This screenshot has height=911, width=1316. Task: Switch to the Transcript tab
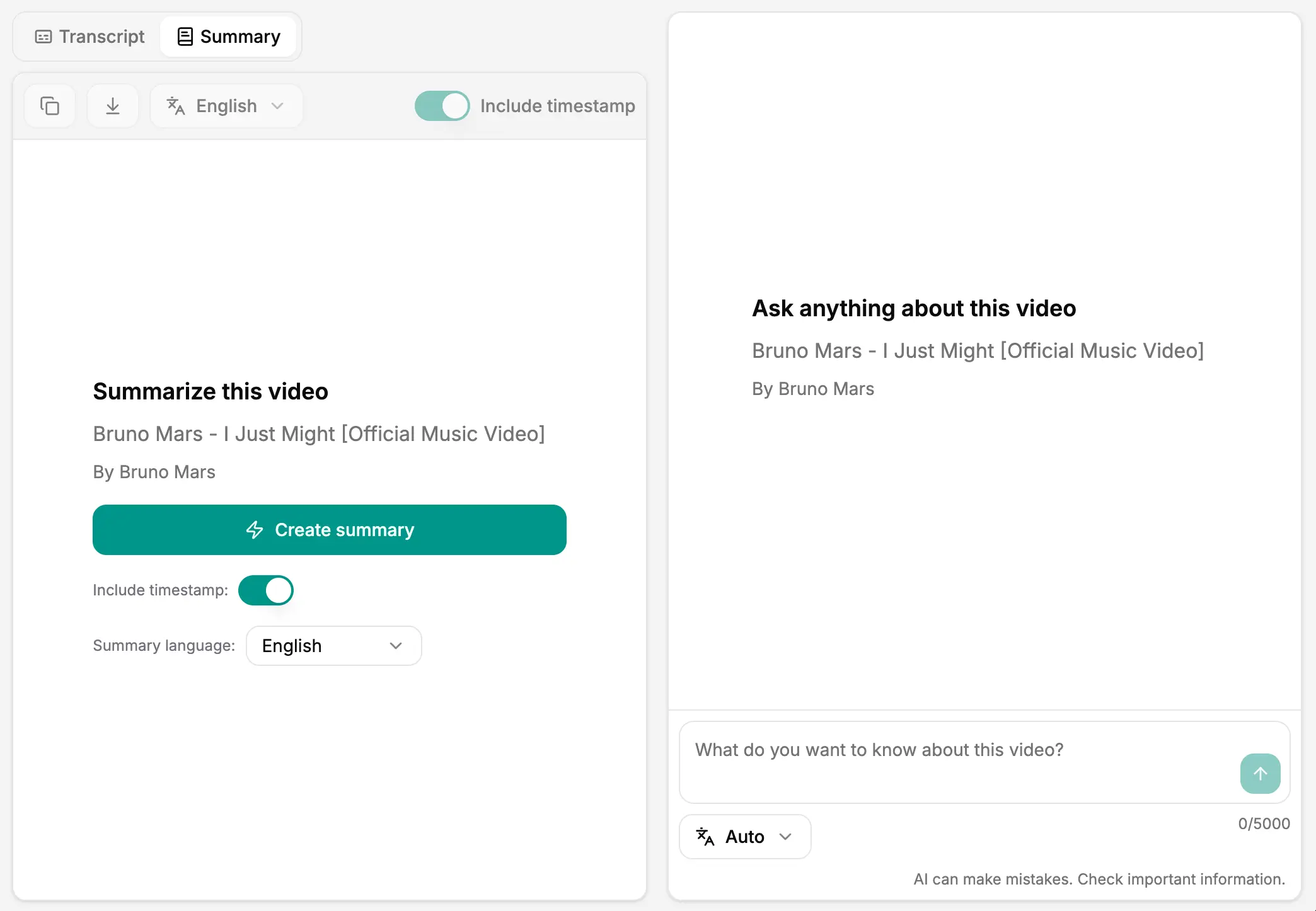(x=88, y=37)
